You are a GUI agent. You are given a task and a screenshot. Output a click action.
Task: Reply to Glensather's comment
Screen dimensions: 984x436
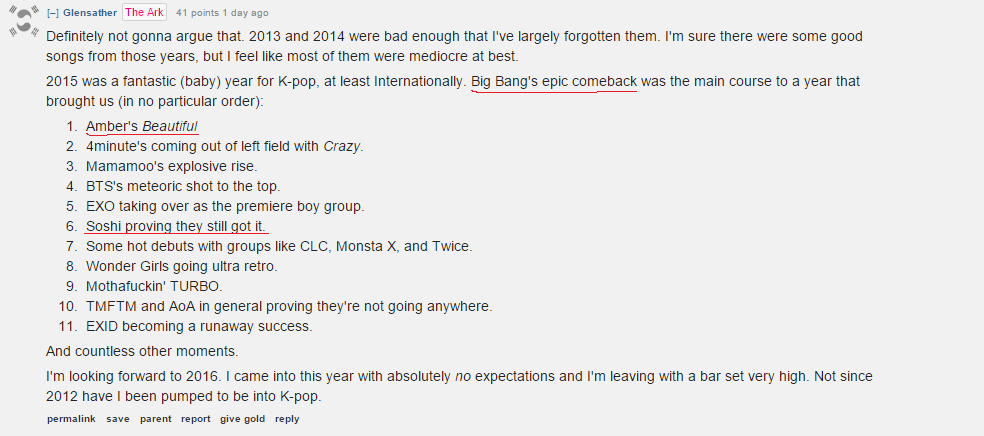click(x=287, y=419)
